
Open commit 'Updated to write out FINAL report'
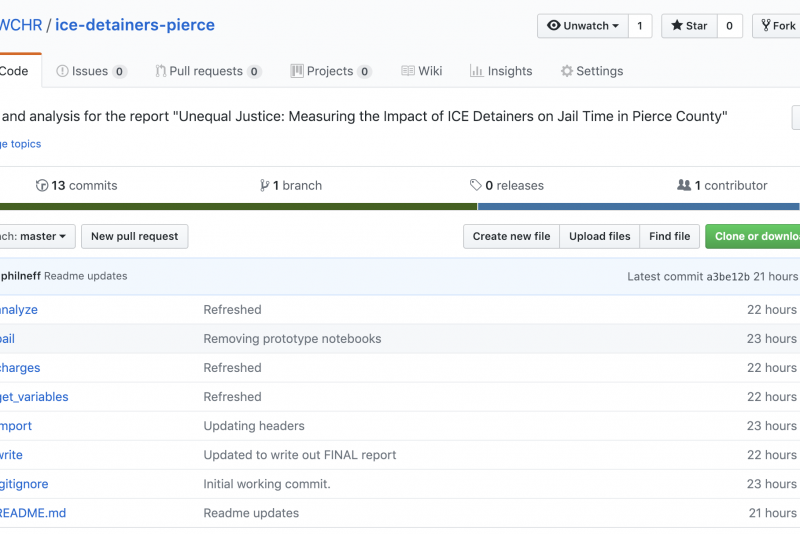tap(300, 455)
